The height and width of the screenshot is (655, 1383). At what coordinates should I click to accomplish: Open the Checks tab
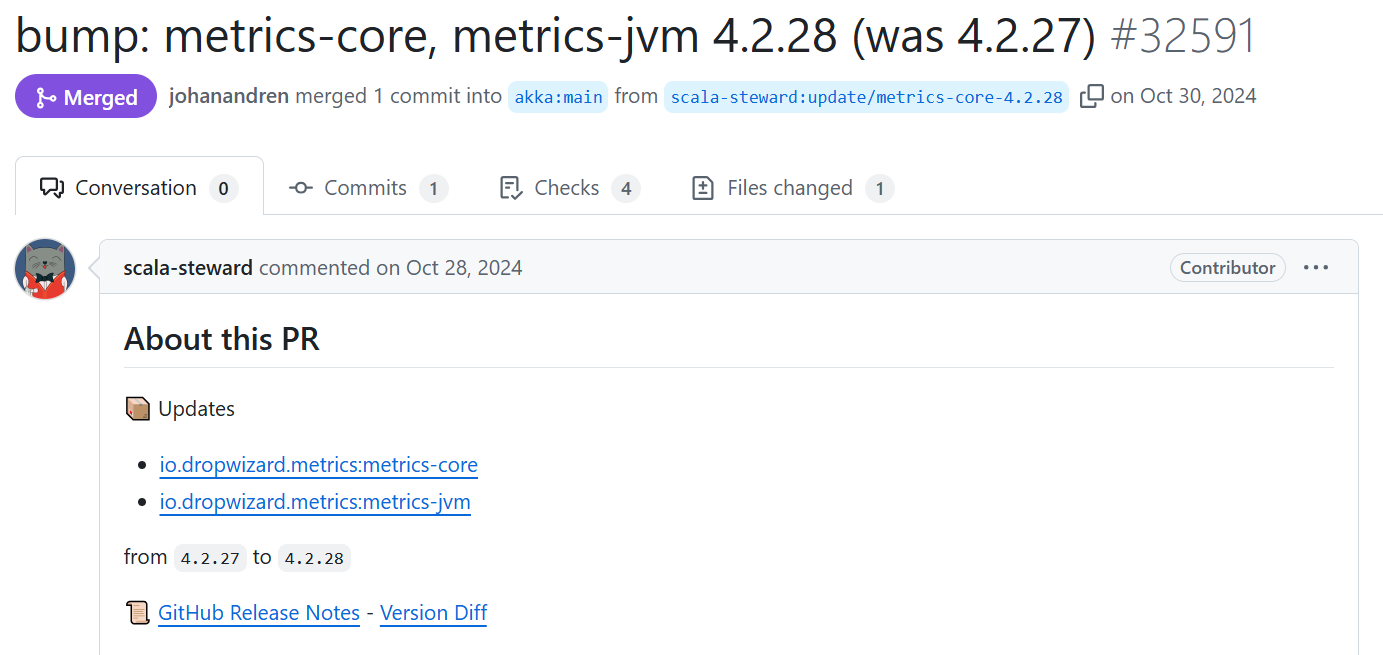coord(568,188)
